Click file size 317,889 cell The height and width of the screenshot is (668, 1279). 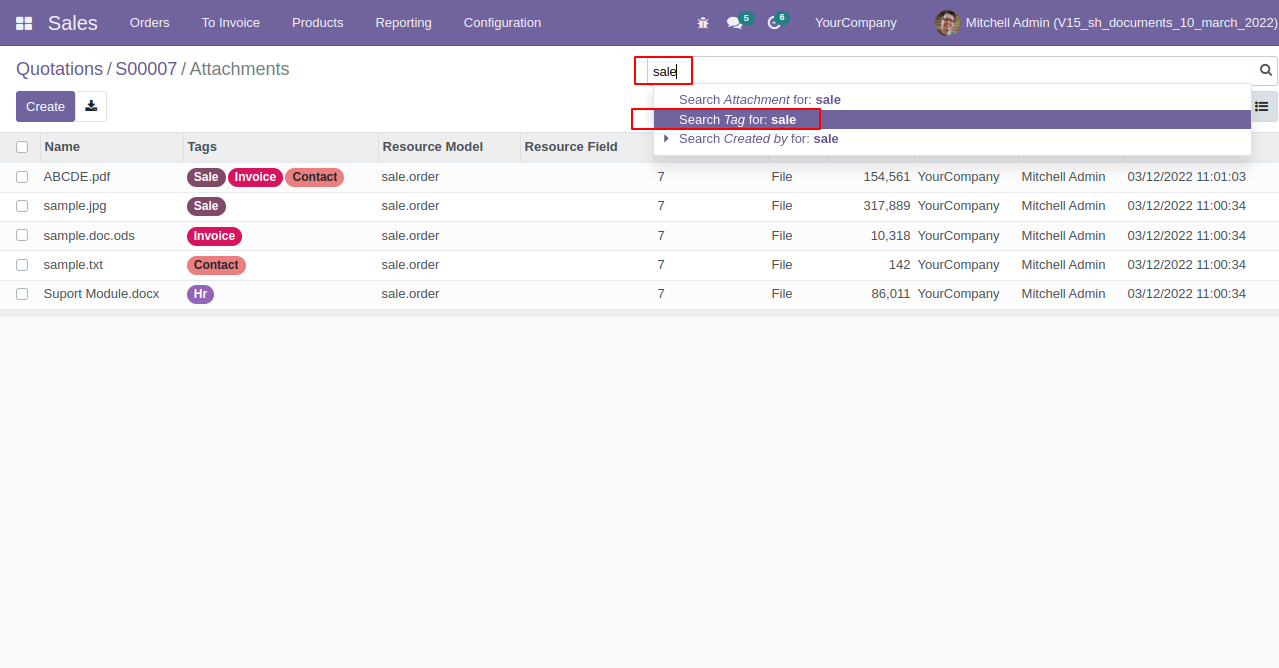point(887,206)
